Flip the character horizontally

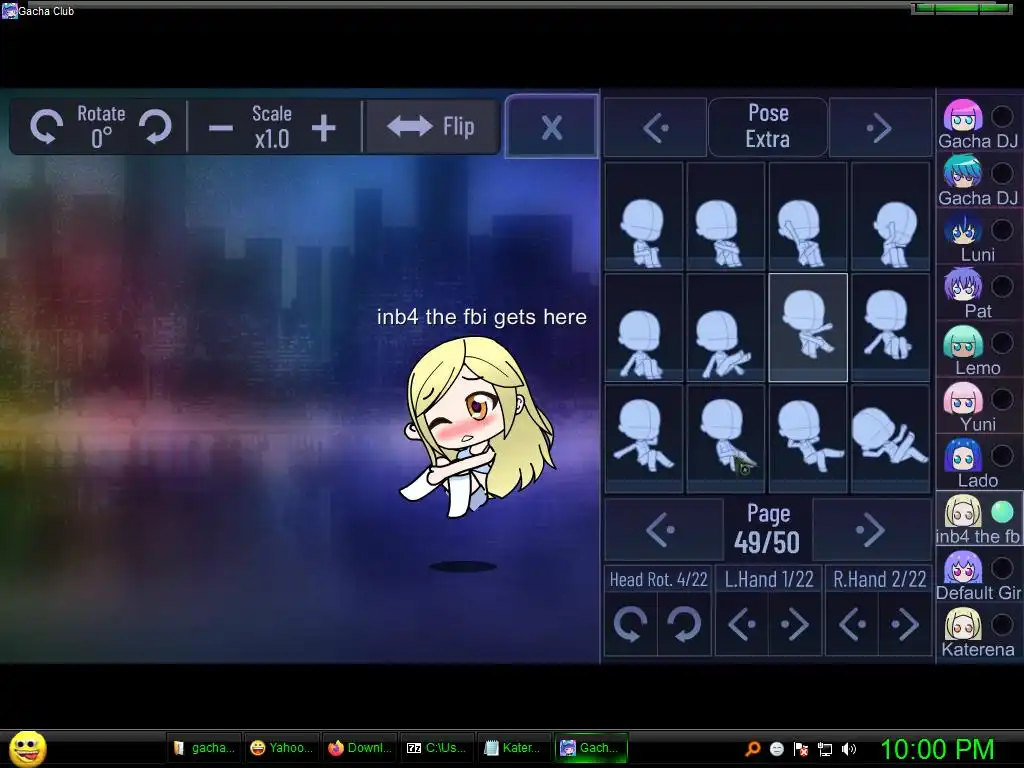[432, 126]
